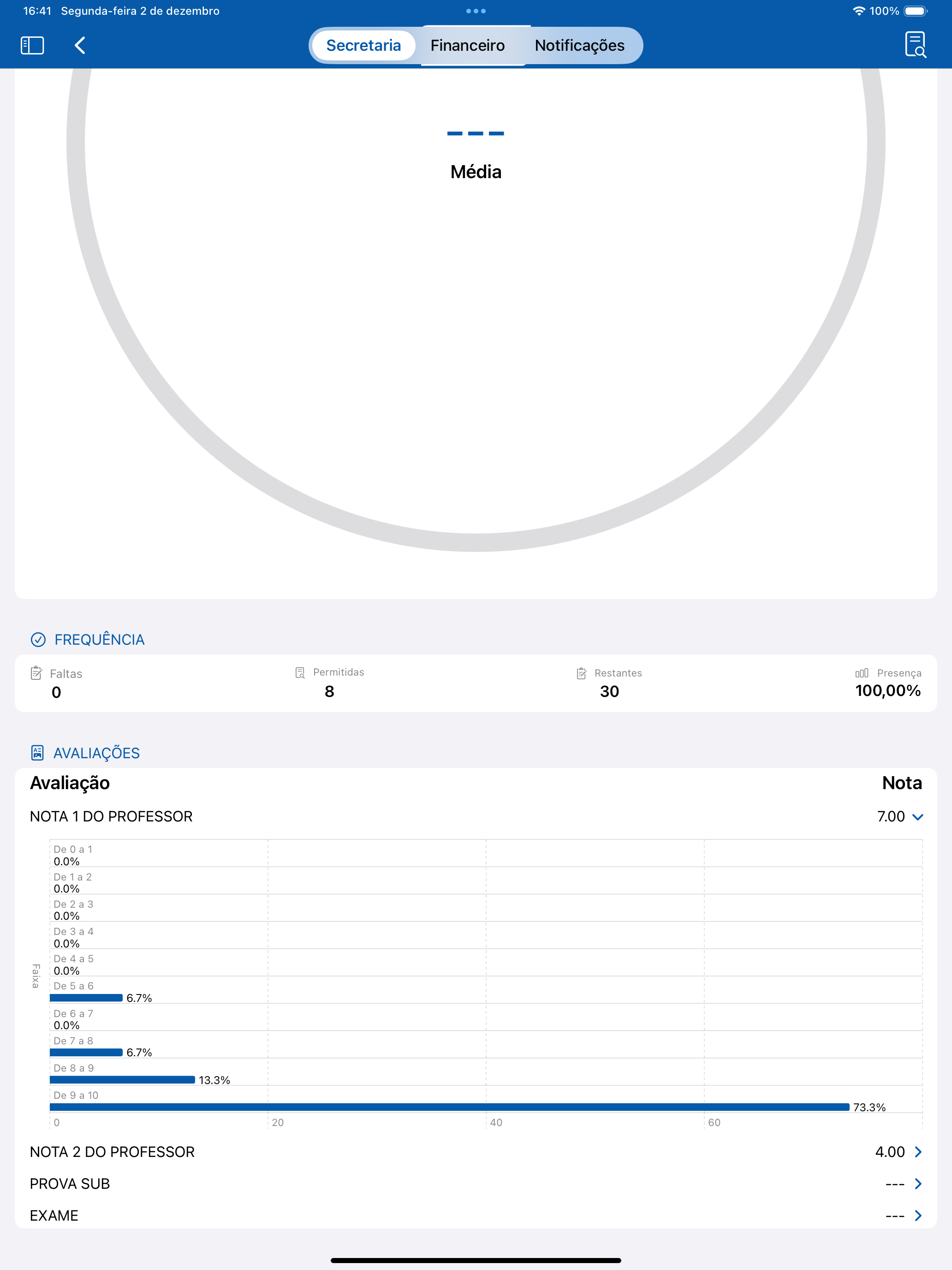Select the NOTA 2 DO PROFESSOR row
Viewport: 952px width, 1270px height.
click(x=476, y=1152)
